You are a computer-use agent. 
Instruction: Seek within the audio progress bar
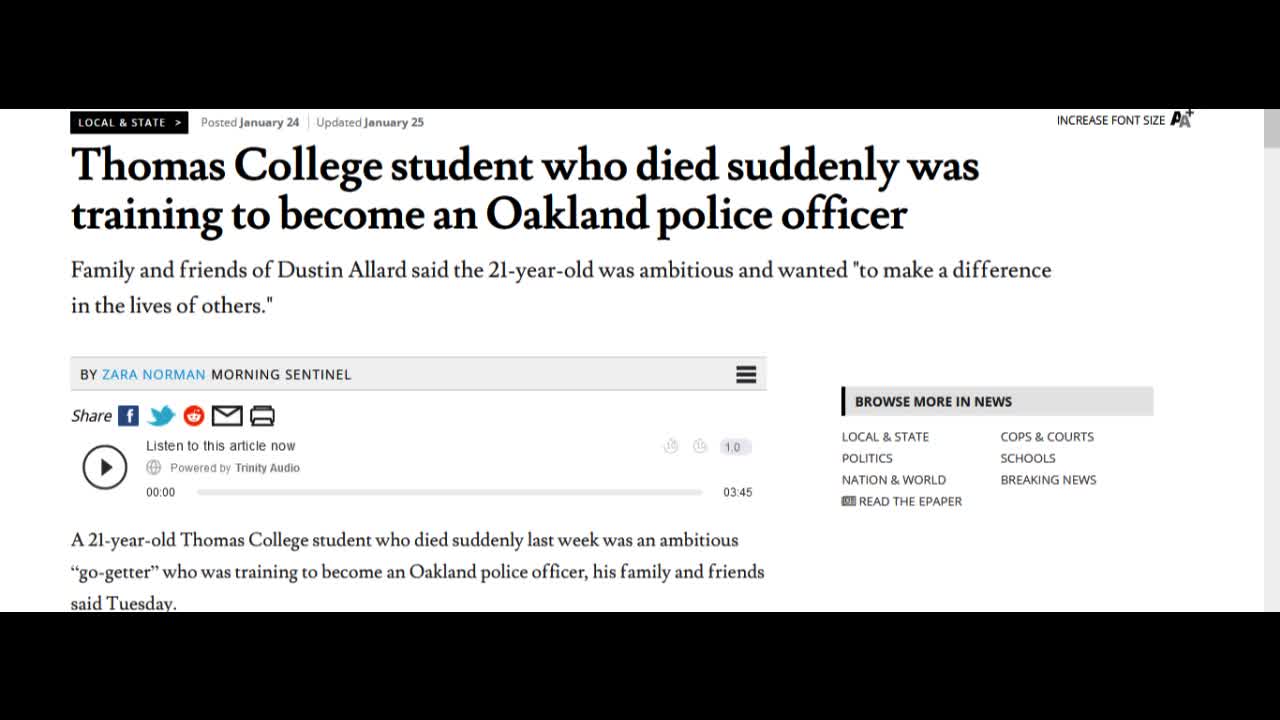449,492
